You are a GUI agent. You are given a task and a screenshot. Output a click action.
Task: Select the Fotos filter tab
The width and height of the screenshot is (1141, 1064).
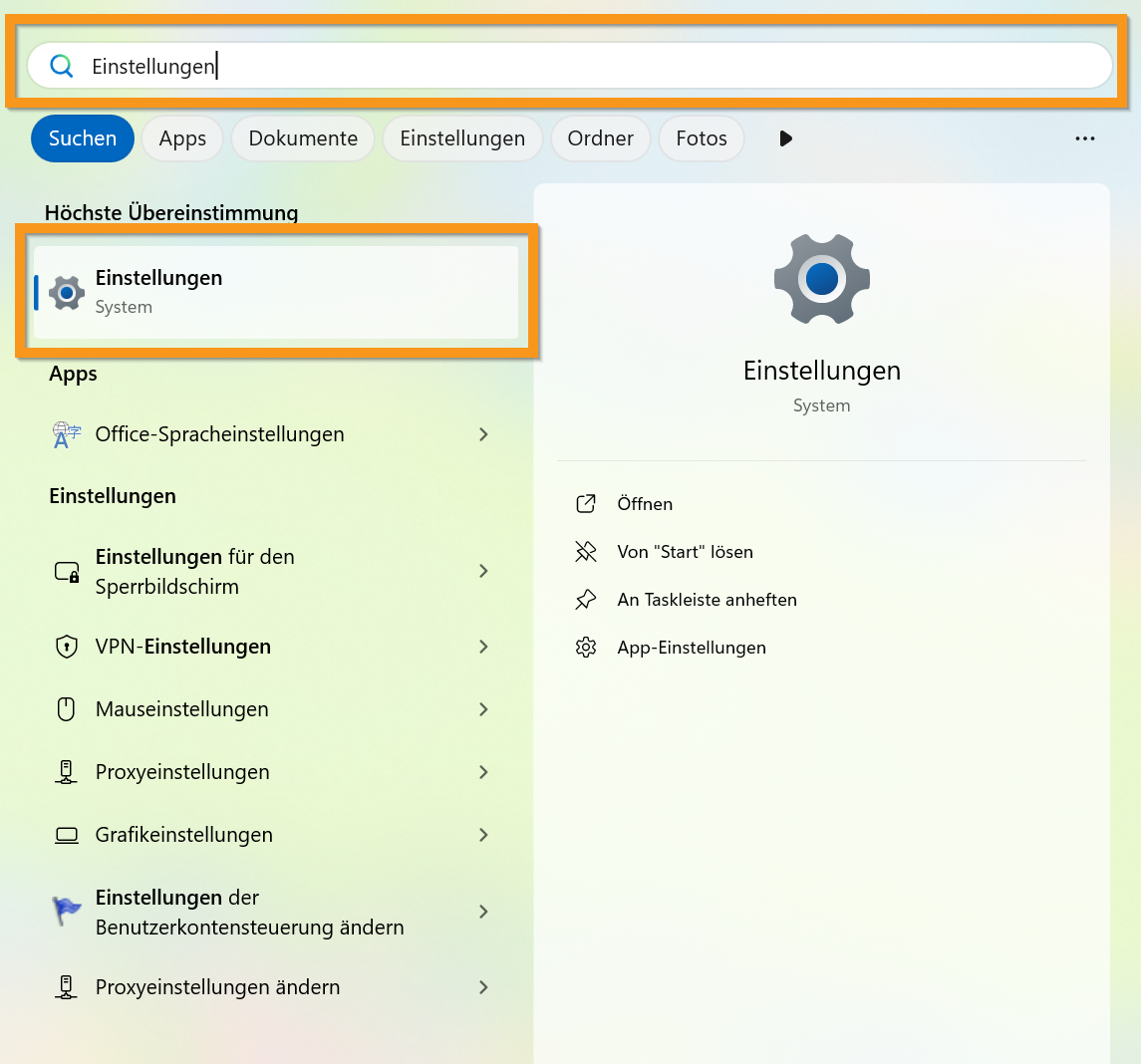(701, 138)
